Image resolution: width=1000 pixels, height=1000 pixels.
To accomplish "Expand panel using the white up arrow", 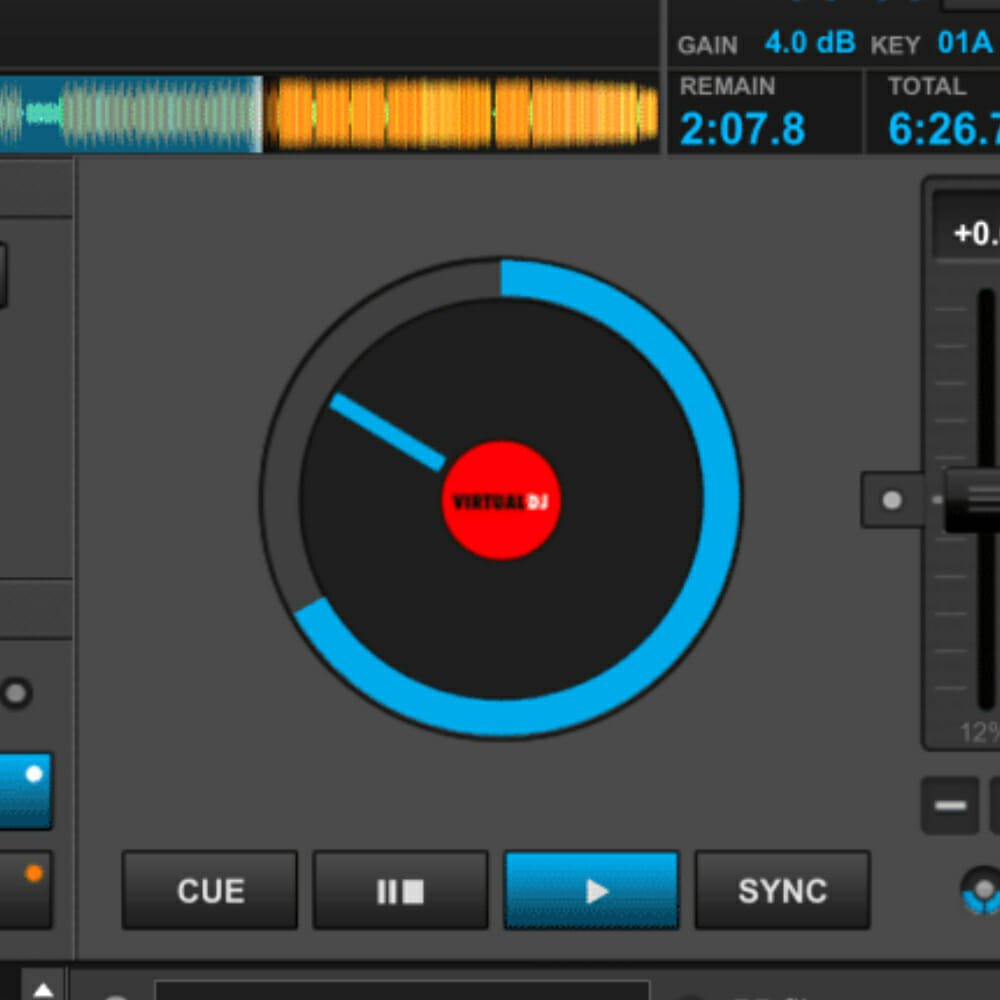I will click(x=43, y=988).
